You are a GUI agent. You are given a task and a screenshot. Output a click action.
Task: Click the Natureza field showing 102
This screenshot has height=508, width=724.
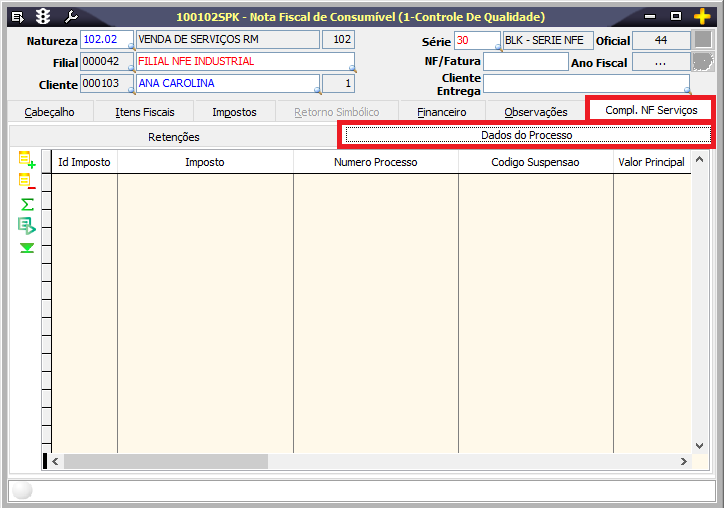pyautogui.click(x=338, y=40)
